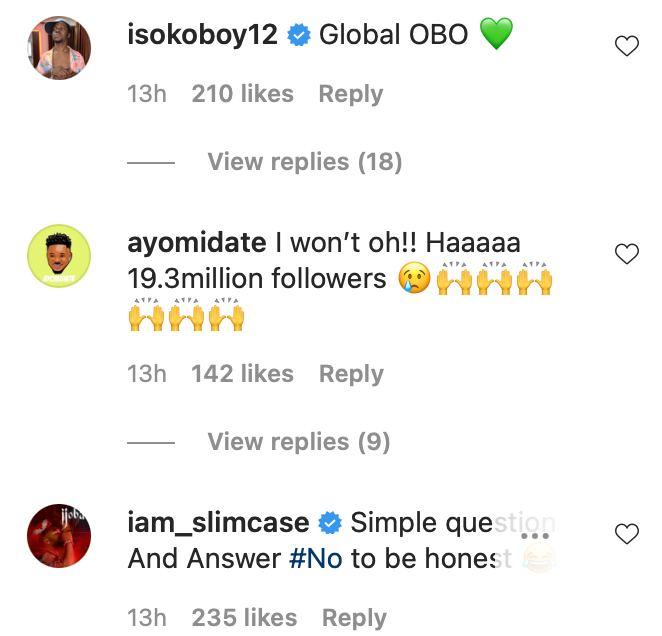View the 235 likes list
The height and width of the screenshot is (636, 662).
click(x=243, y=618)
